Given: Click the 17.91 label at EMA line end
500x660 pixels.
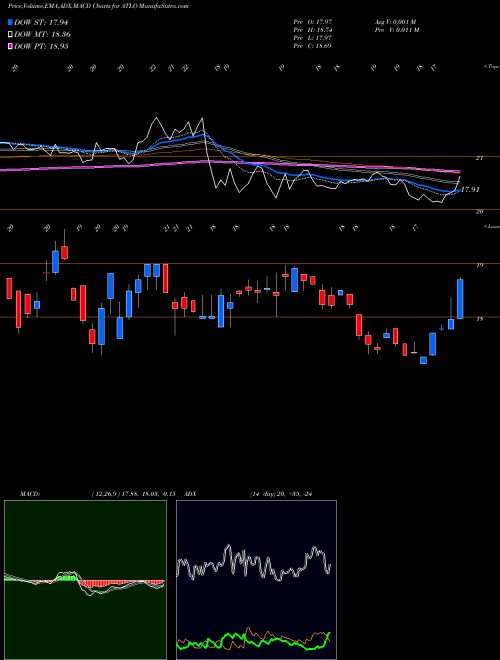Looking at the screenshot, I should tap(470, 190).
